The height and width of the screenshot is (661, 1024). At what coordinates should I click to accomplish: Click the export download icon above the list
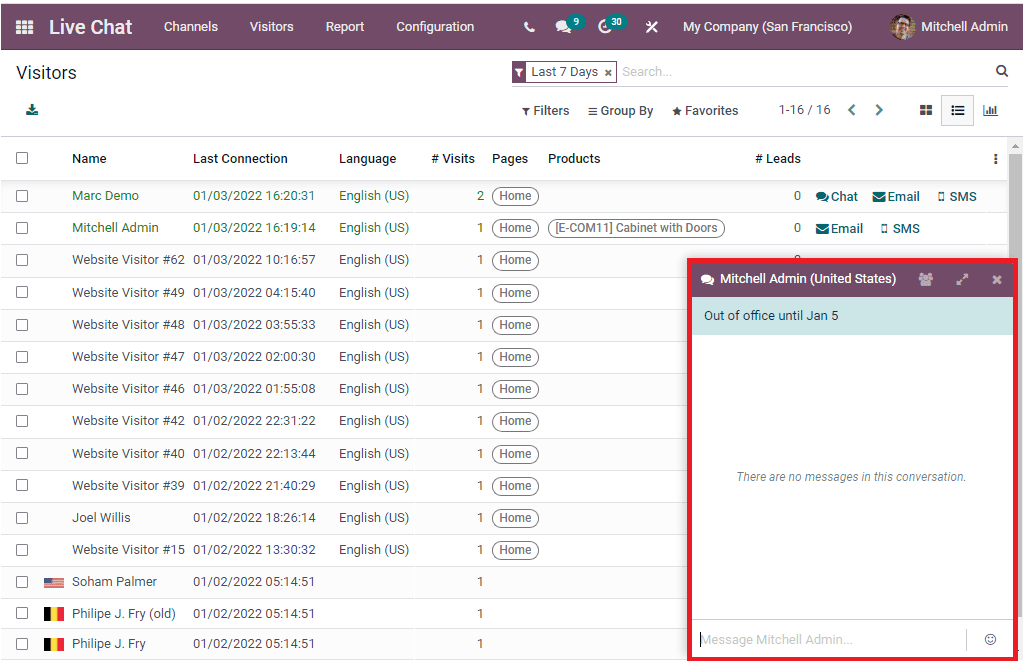coord(31,110)
